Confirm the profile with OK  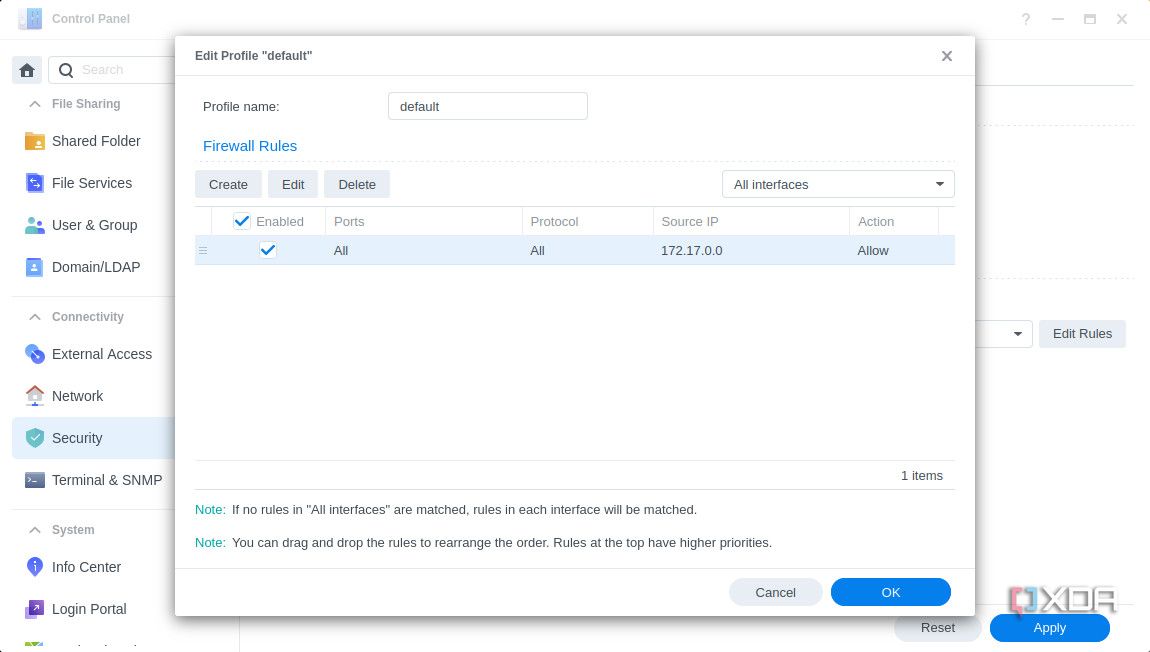890,592
